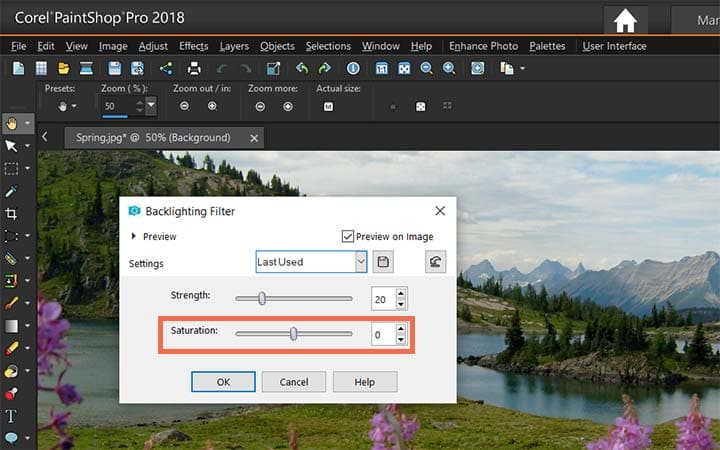Click the scanner import icon
720x450 pixels.
click(86, 68)
